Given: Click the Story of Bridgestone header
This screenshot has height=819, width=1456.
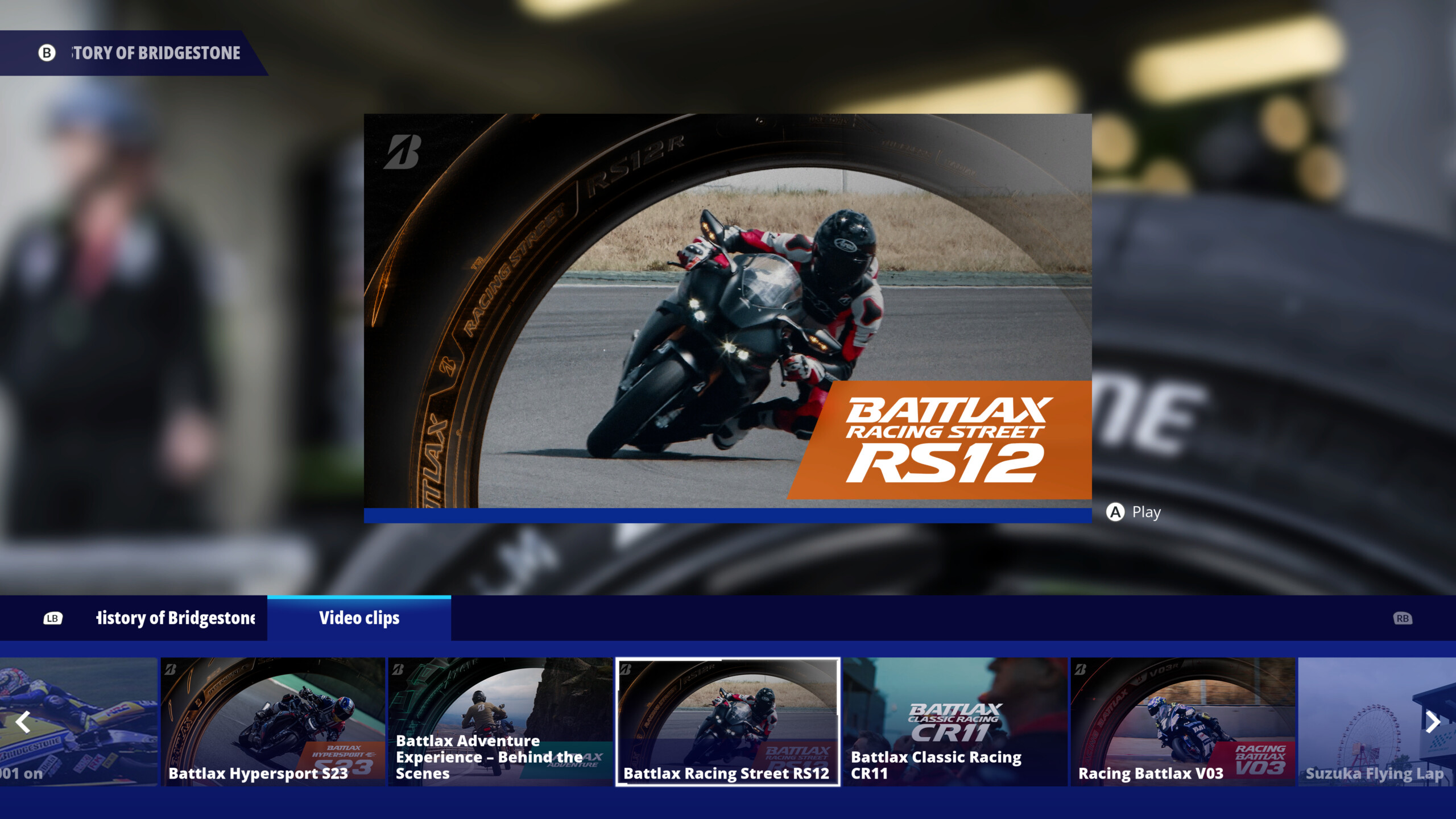Looking at the screenshot, I should coord(156,53).
